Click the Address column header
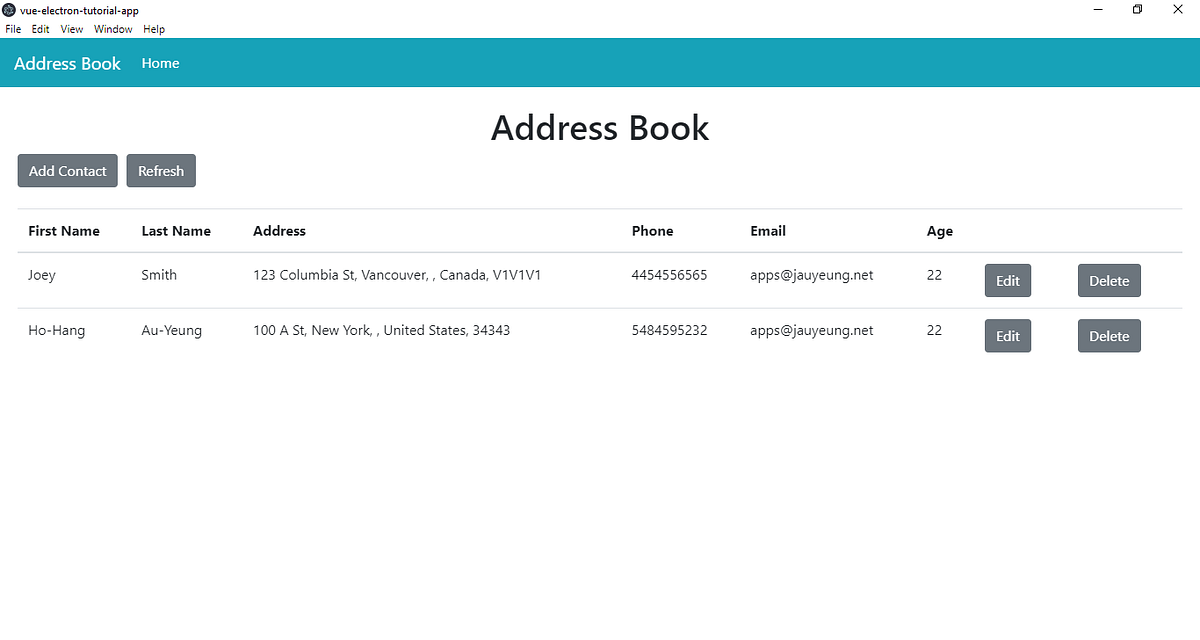The height and width of the screenshot is (640, 1200). pyautogui.click(x=279, y=231)
